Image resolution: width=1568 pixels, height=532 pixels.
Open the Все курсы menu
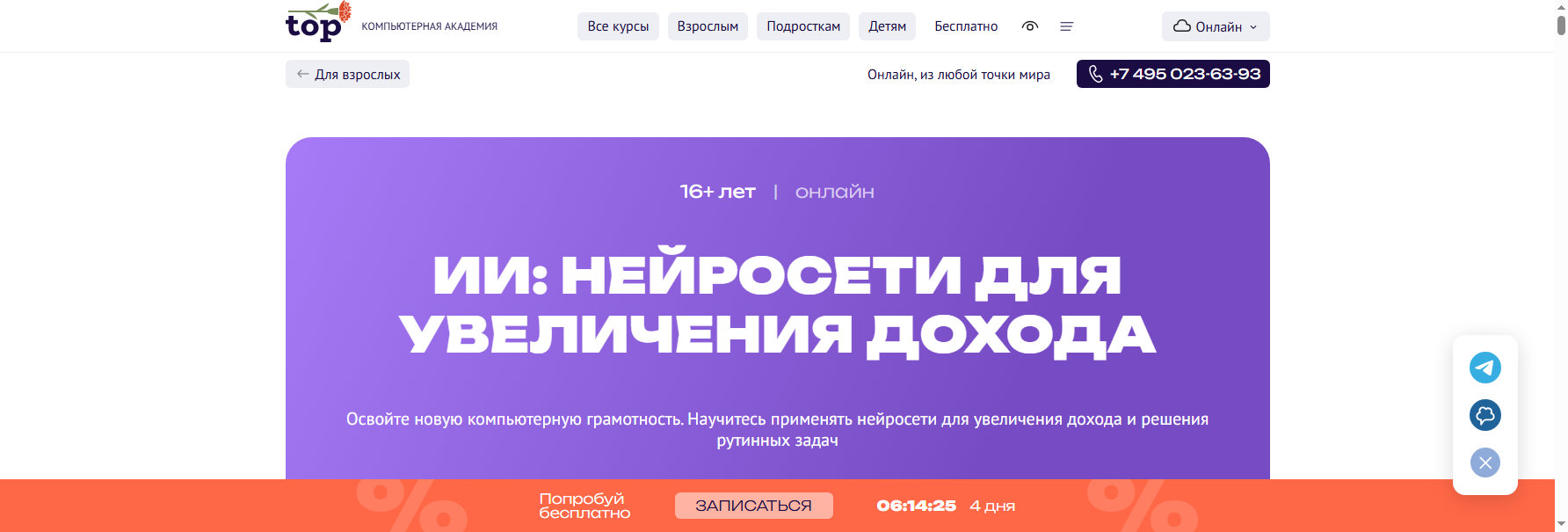[618, 26]
